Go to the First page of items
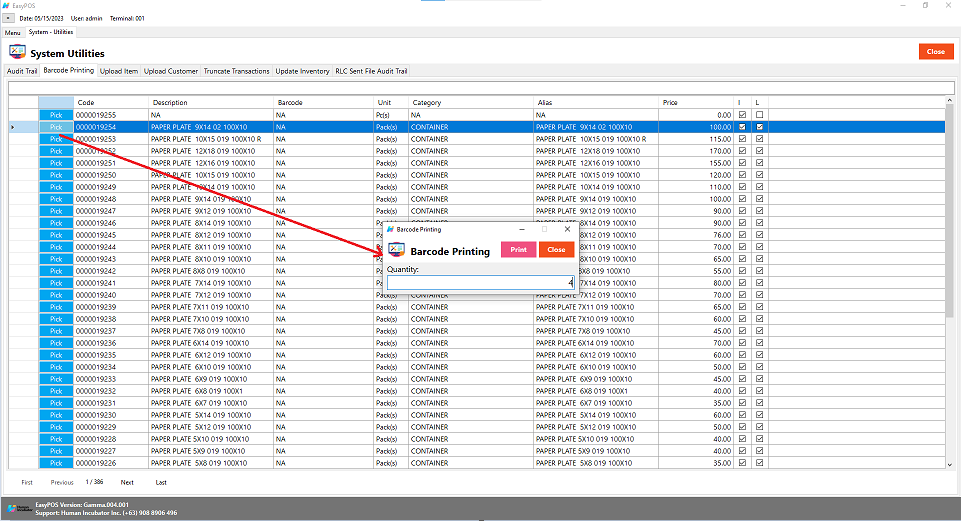The height and width of the screenshot is (521, 961). pos(27,482)
